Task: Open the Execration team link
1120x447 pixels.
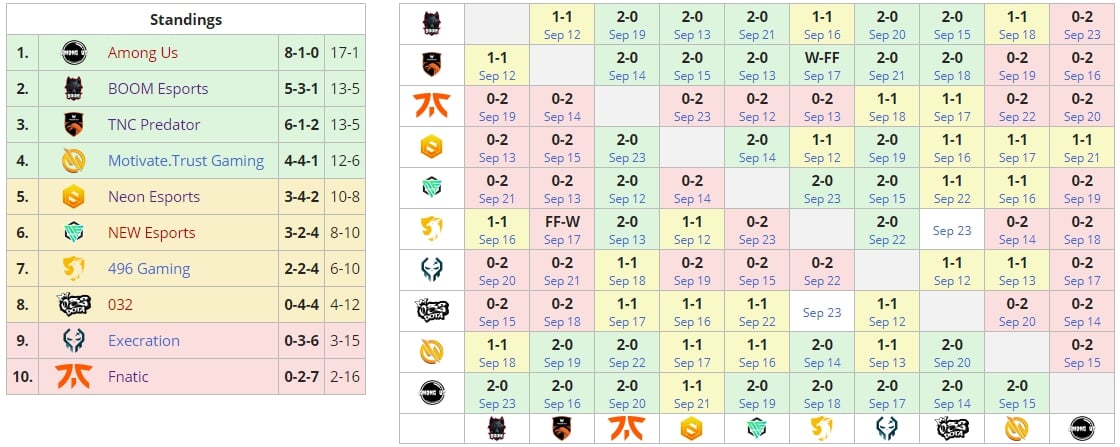Action: pyautogui.click(x=144, y=341)
